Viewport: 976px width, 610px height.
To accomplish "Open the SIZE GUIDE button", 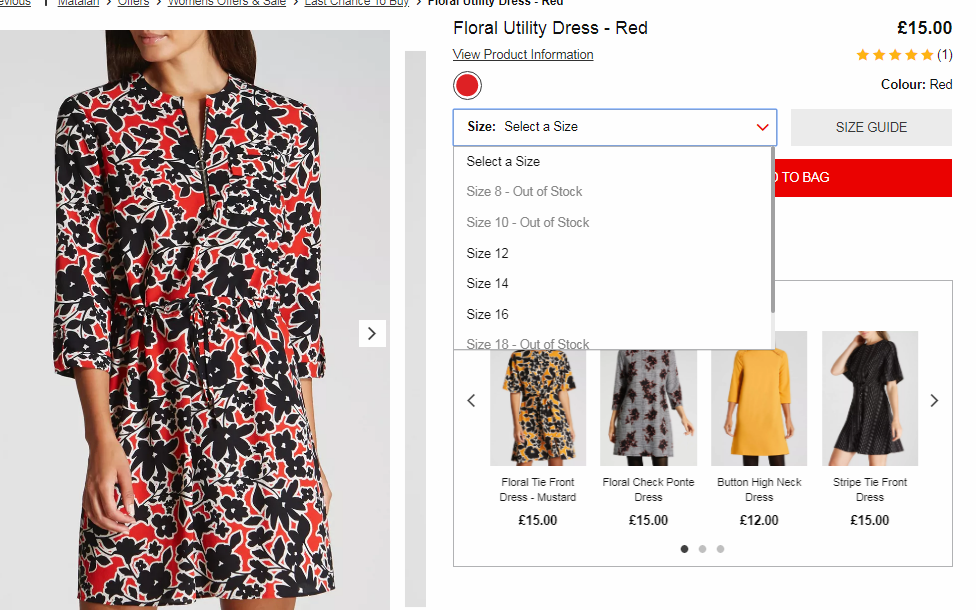I will click(x=871, y=128).
